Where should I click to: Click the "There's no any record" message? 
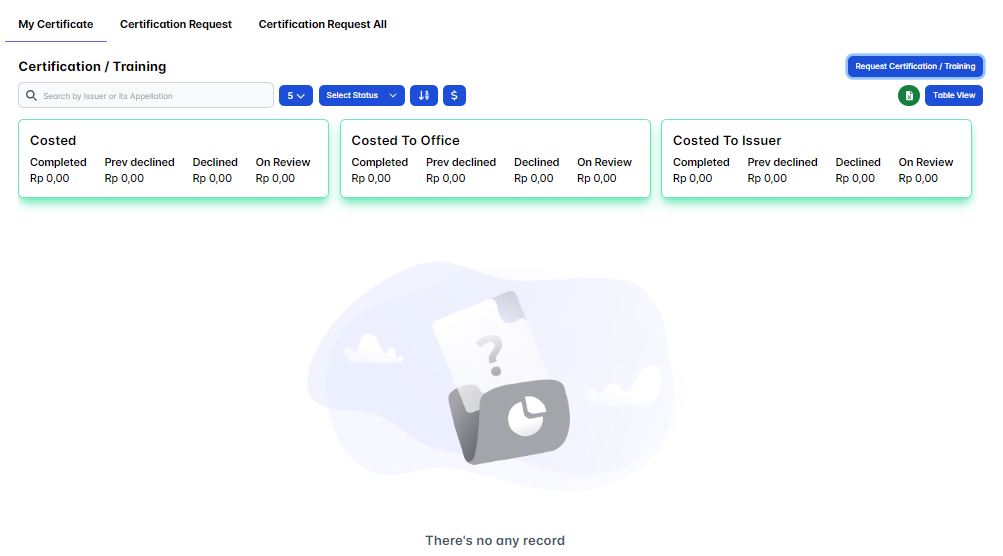click(495, 541)
